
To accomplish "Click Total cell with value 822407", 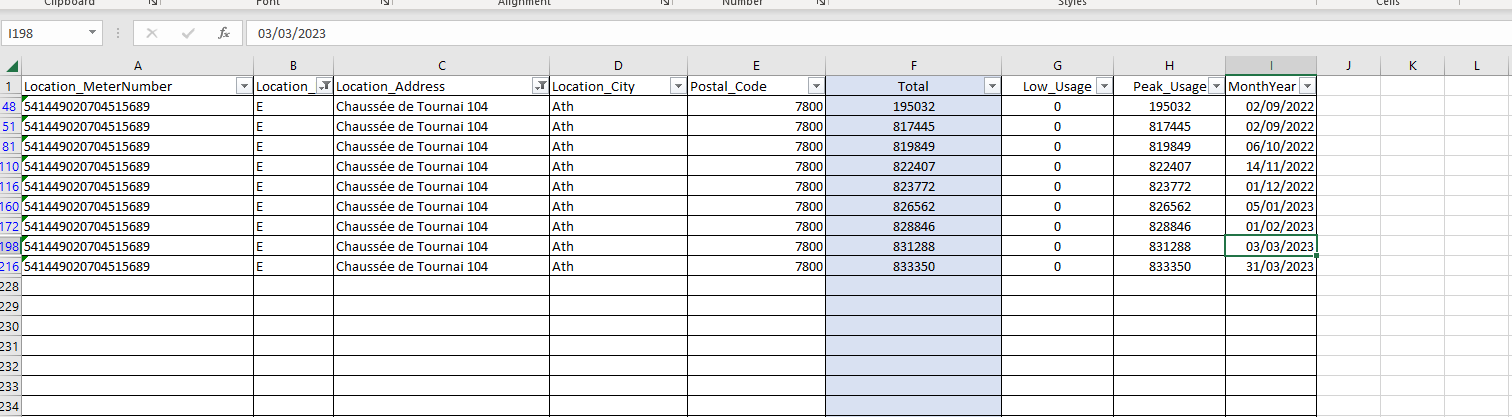I will coord(913,166).
